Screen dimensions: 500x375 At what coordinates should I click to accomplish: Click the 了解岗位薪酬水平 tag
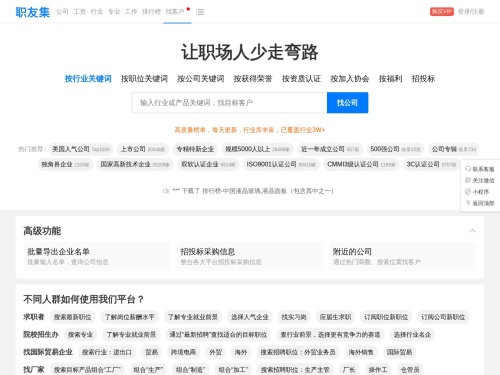point(130,317)
